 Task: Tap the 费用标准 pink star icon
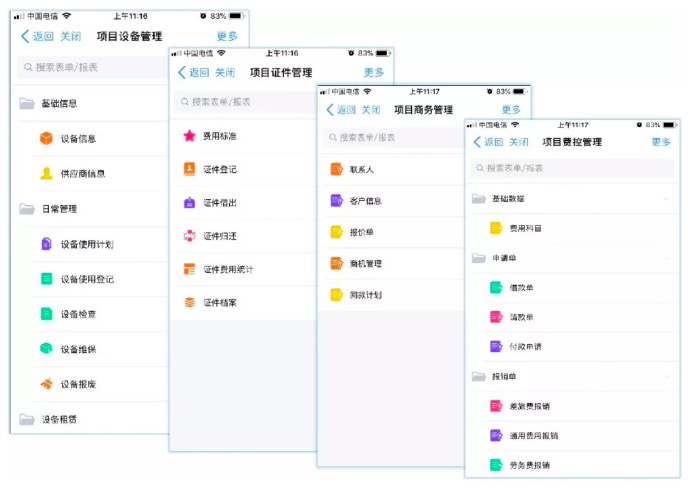[x=189, y=135]
